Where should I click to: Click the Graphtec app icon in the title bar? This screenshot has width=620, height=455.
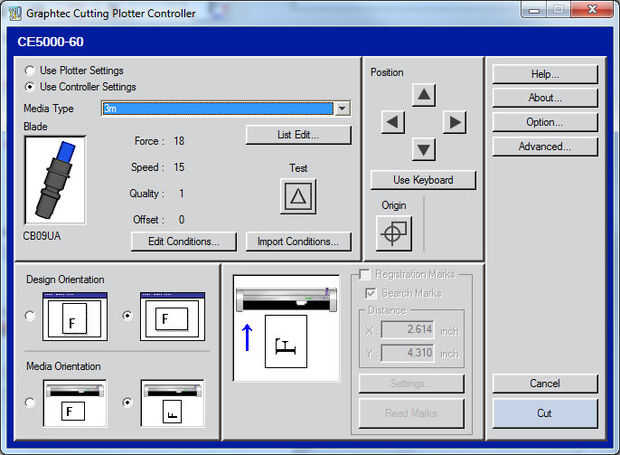coord(15,13)
